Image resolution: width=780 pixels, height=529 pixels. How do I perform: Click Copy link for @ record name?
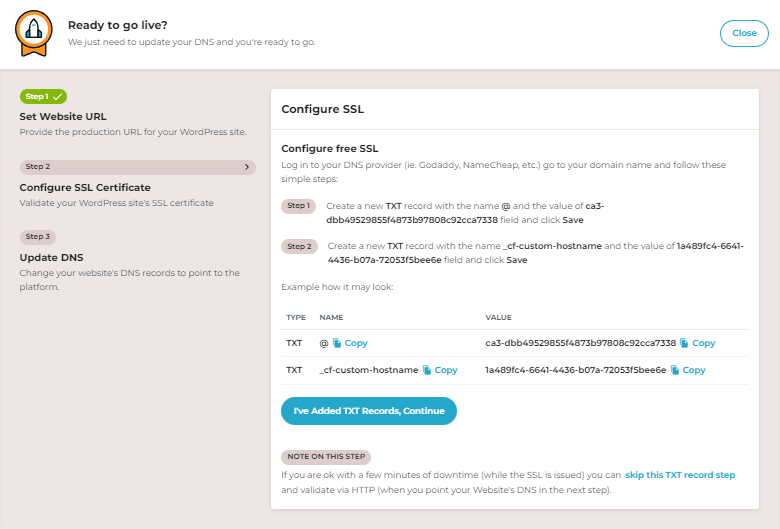356,343
